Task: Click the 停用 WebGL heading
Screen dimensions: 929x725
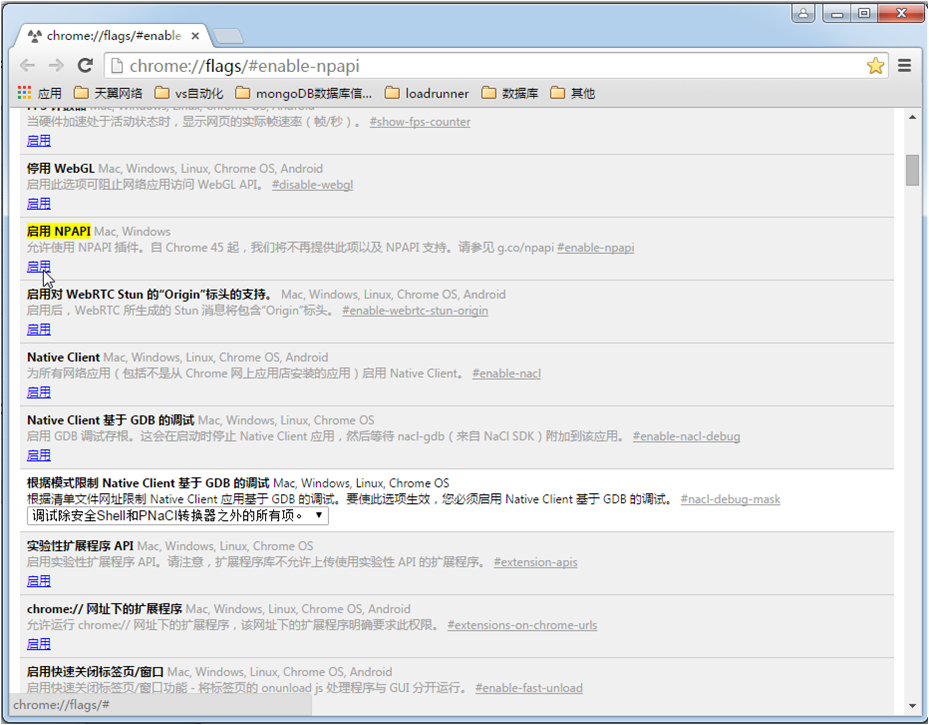Action: pos(60,168)
